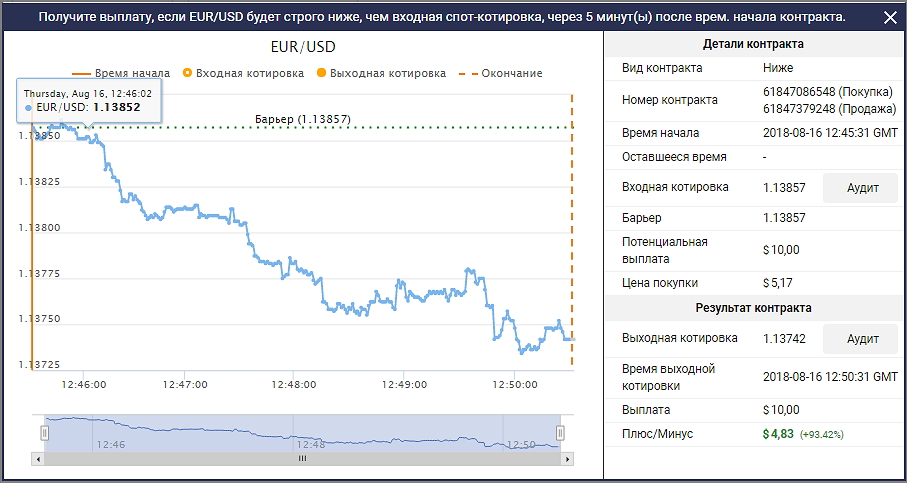Screen dimensions: 907x483
Task: Click the 12:46:00 time axis label
Action: (84, 384)
